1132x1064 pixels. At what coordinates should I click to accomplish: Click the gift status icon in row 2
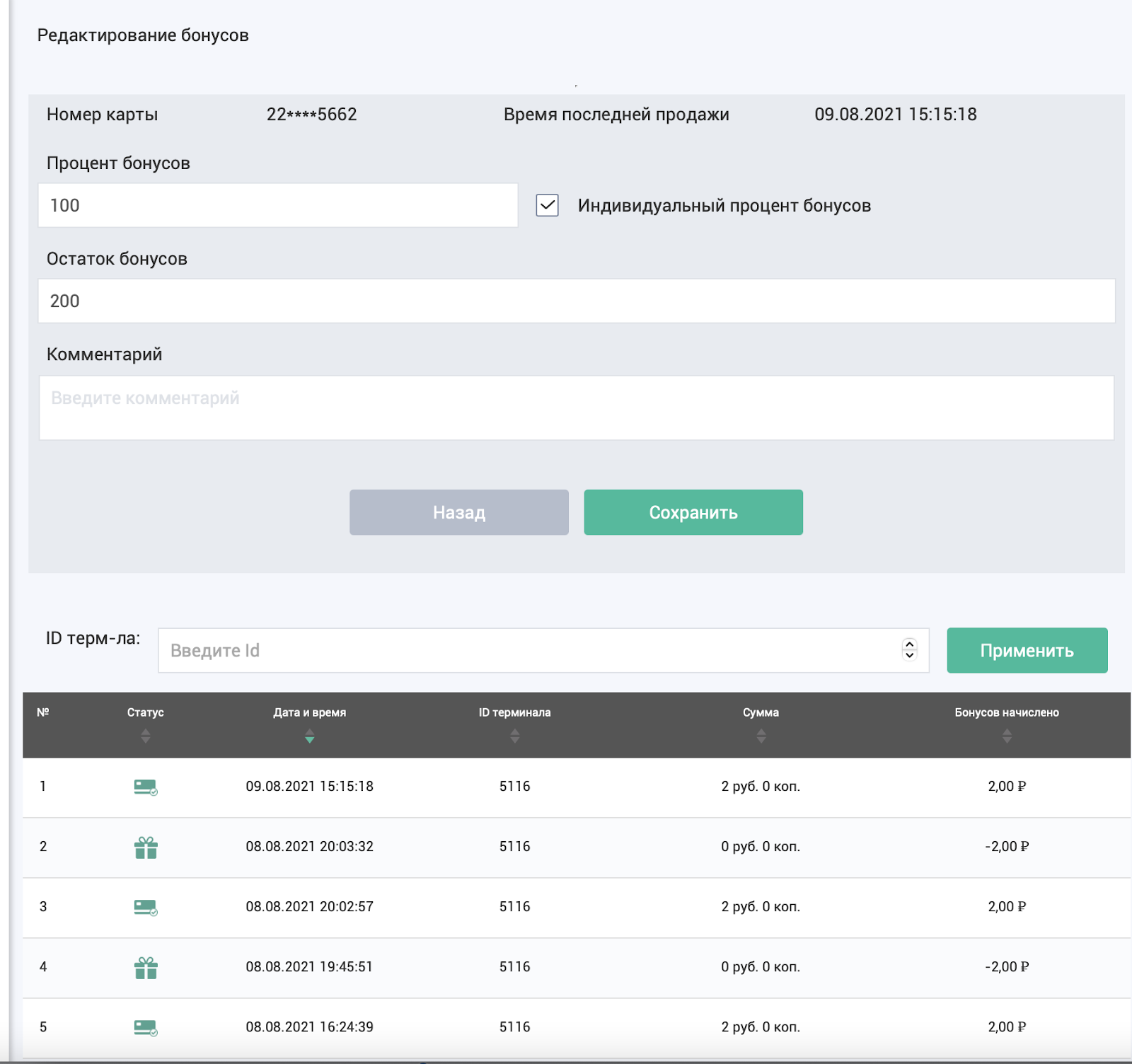coord(146,847)
